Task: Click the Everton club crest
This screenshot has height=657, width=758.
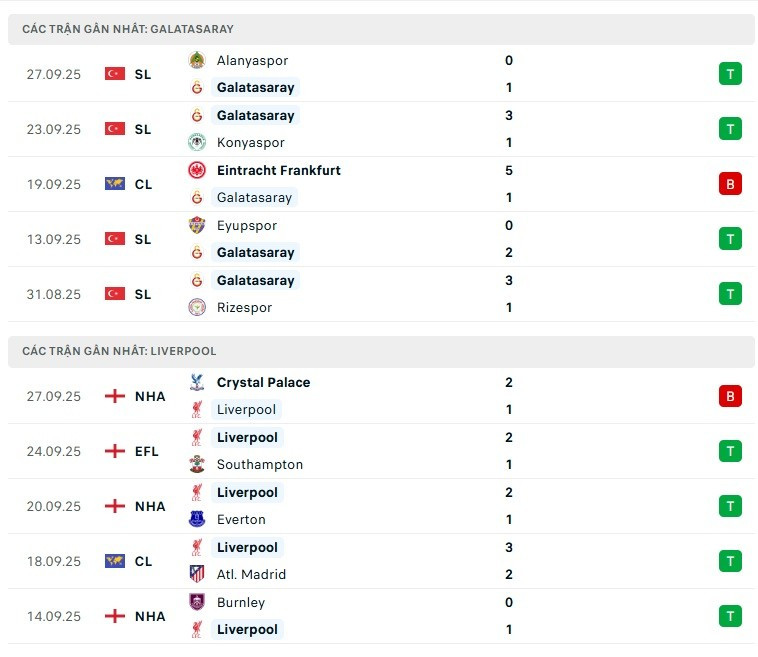Action: [197, 519]
